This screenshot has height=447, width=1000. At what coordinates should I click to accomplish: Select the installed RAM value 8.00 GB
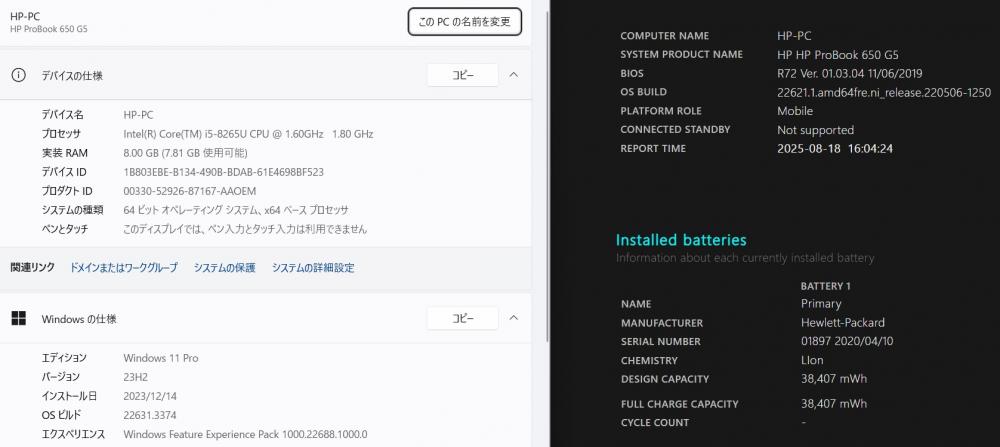tap(185, 153)
